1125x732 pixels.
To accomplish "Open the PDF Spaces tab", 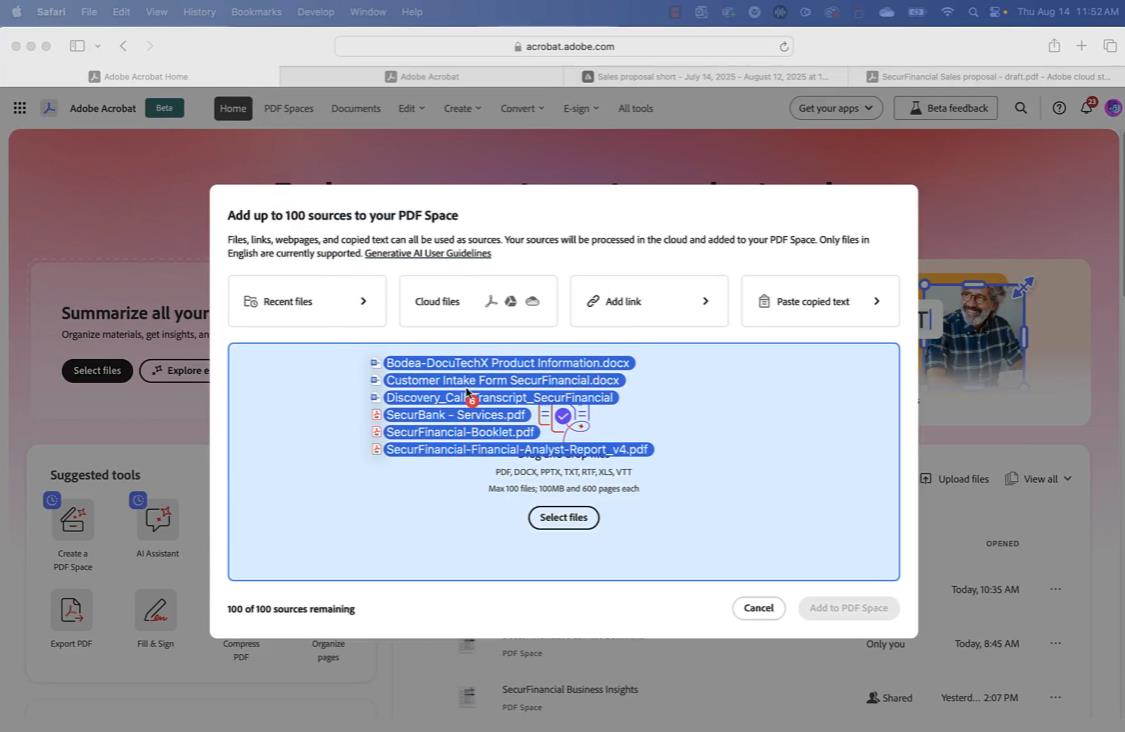I will tap(288, 108).
